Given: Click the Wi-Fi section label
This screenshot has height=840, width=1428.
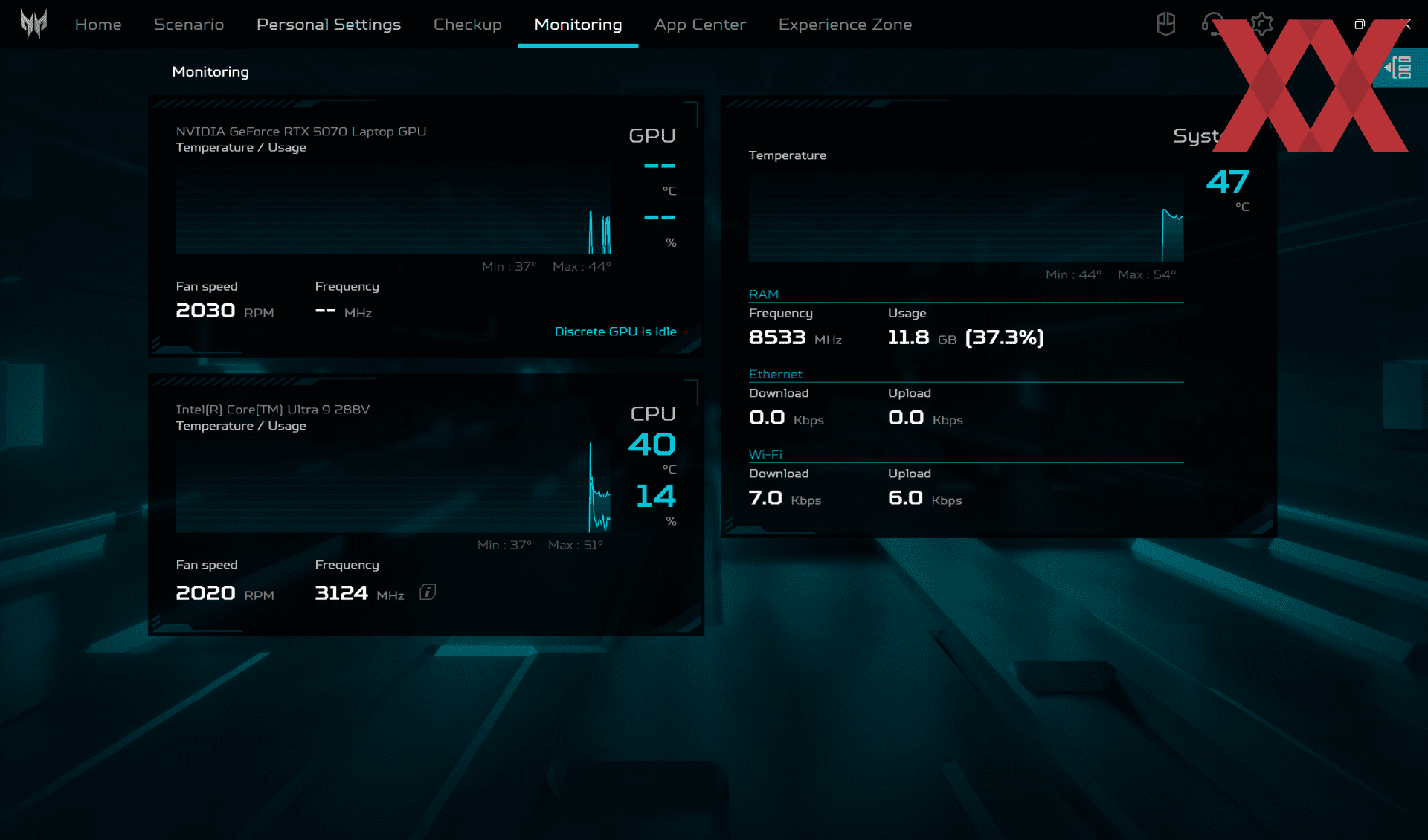Looking at the screenshot, I should [x=765, y=454].
